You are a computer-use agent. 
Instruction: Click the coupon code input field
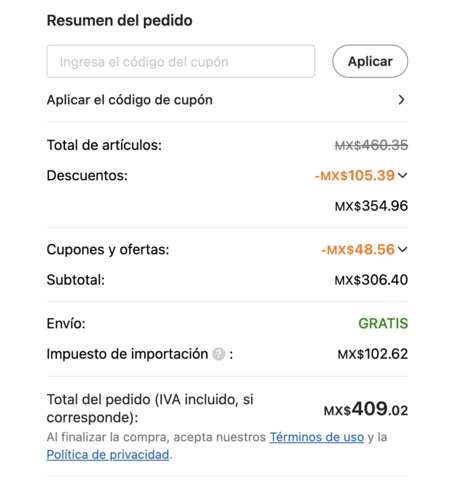pyautogui.click(x=181, y=61)
